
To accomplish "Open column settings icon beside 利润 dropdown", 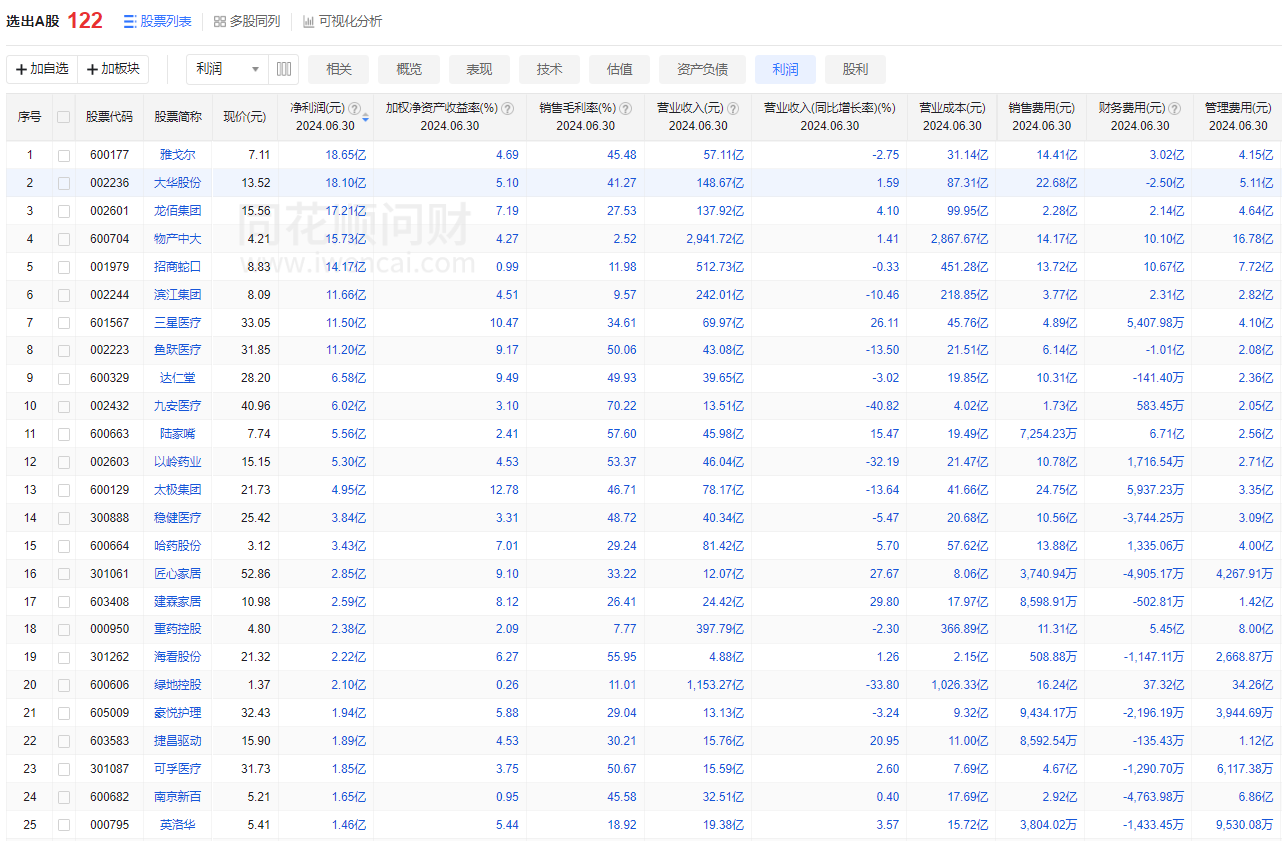I will tap(284, 69).
